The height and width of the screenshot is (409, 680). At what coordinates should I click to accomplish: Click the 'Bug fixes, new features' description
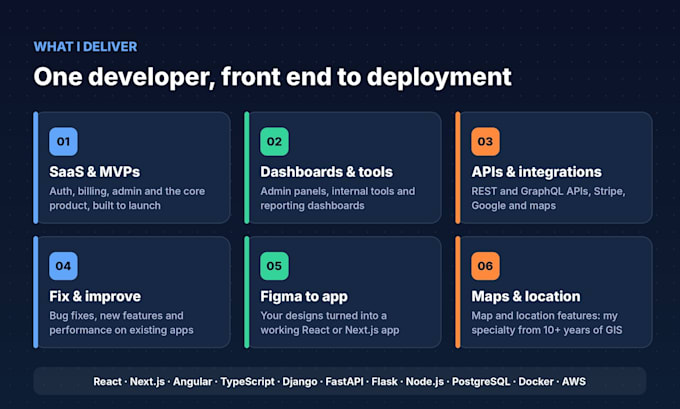(121, 323)
